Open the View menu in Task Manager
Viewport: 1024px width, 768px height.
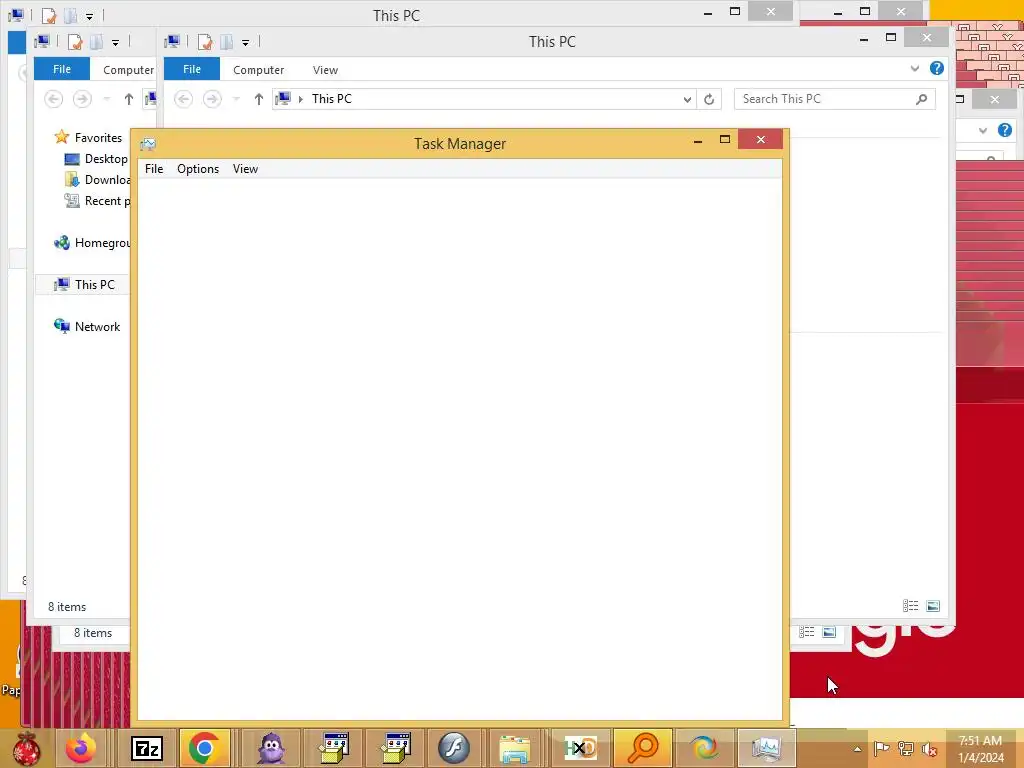coord(246,169)
